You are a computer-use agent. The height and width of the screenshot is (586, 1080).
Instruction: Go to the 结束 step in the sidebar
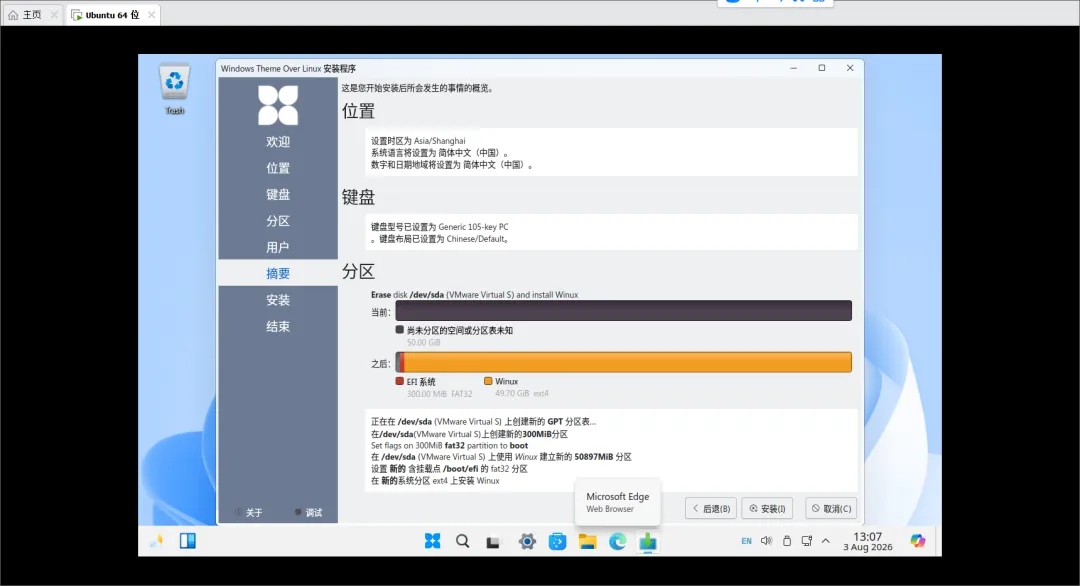278,326
